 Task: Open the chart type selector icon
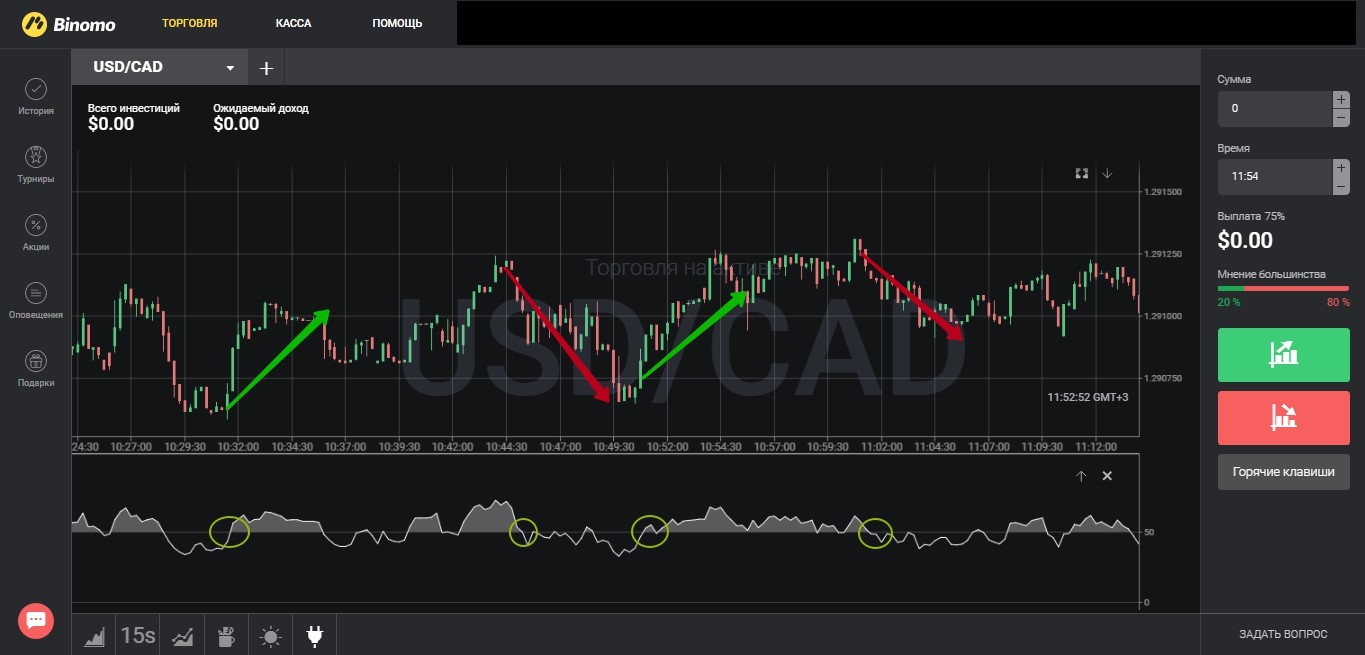pos(95,635)
